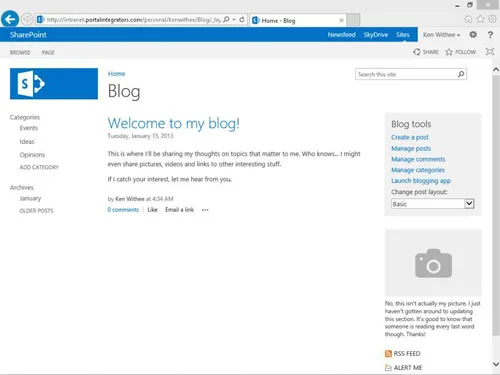The height and width of the screenshot is (375, 500).
Task: Open the browser Home icon
Action: 468,19
